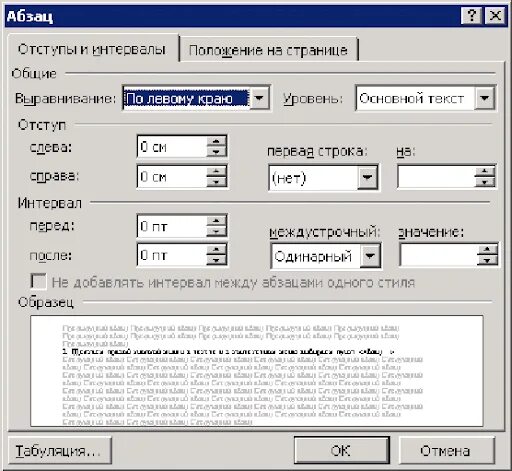The image size is (512, 471).
Task: Open the Табуляция... dialog button
Action: [60, 451]
